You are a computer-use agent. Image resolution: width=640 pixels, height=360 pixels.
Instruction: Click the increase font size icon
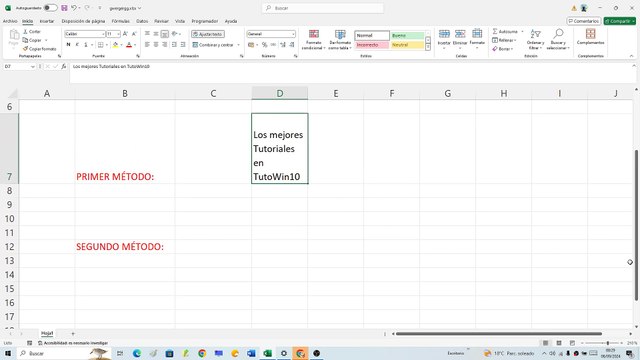[x=125, y=34]
